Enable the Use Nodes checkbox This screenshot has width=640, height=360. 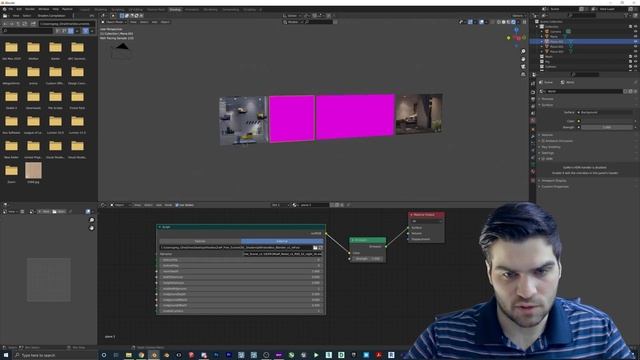click(x=177, y=205)
